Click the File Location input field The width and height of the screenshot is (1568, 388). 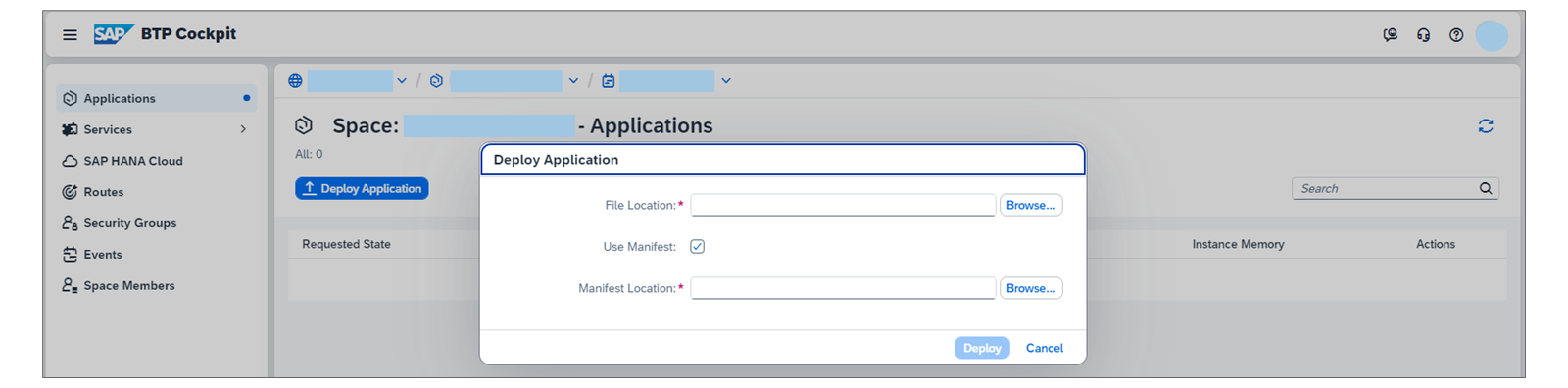843,205
